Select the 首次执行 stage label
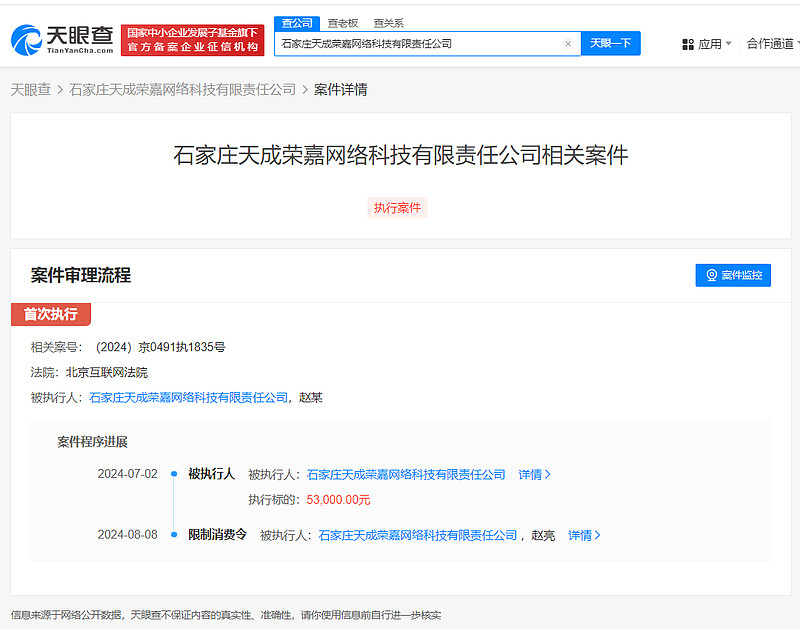This screenshot has width=800, height=629. 51,314
